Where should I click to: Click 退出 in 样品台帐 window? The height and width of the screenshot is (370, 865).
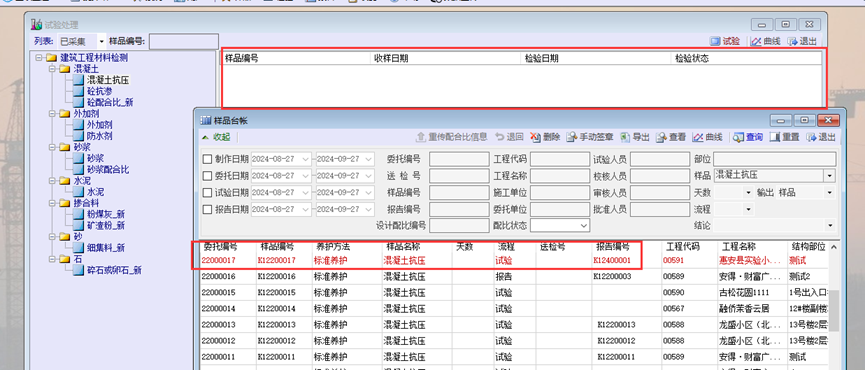pos(821,137)
